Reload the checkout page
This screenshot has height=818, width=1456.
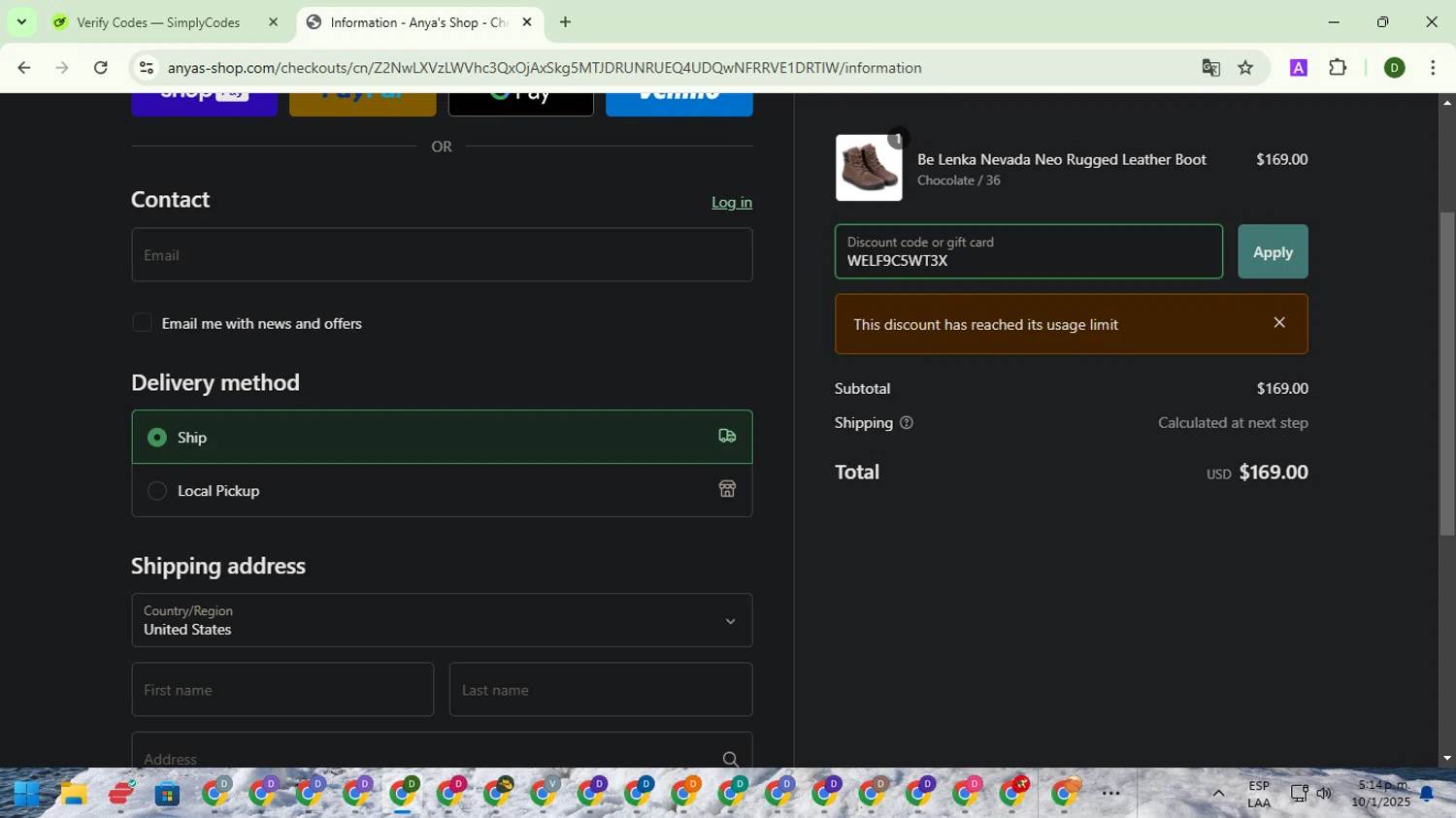(101, 68)
